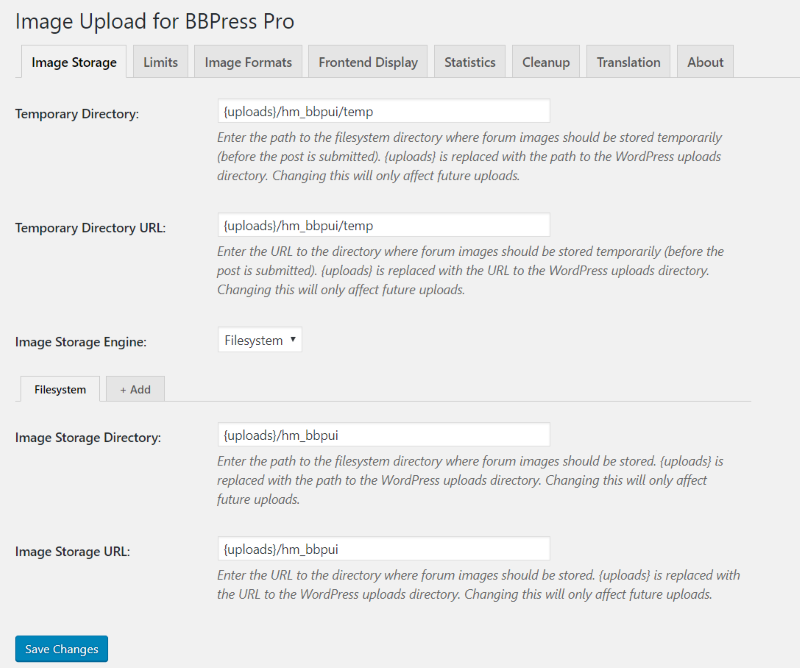Click the Image Upload for BBPress Pro heading

155,21
